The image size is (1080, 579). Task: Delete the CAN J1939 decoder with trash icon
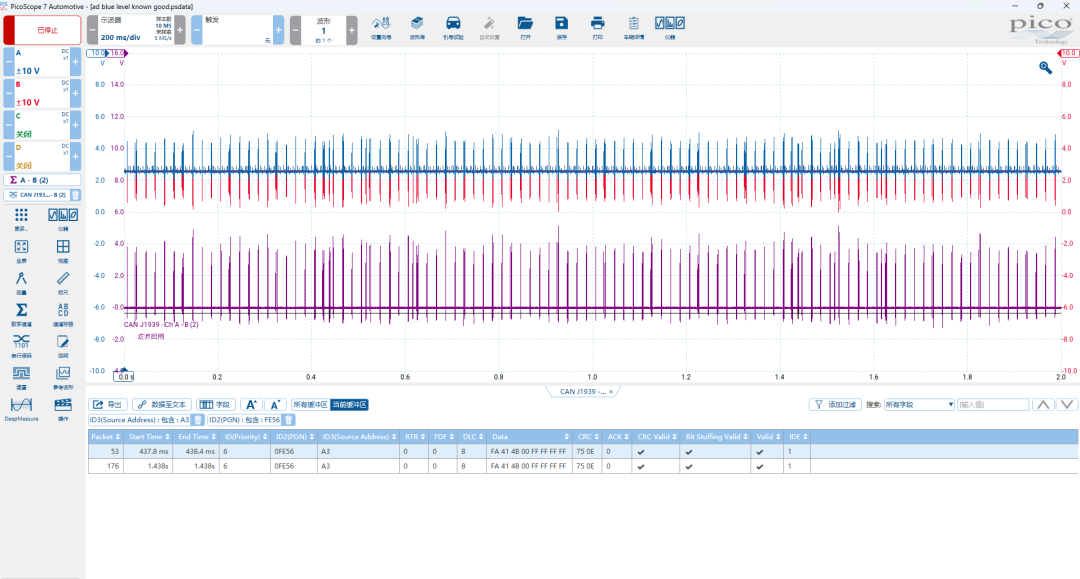75,195
